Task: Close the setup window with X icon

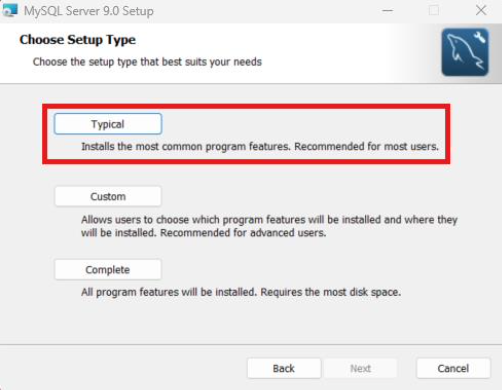Action: pyautogui.click(x=481, y=10)
